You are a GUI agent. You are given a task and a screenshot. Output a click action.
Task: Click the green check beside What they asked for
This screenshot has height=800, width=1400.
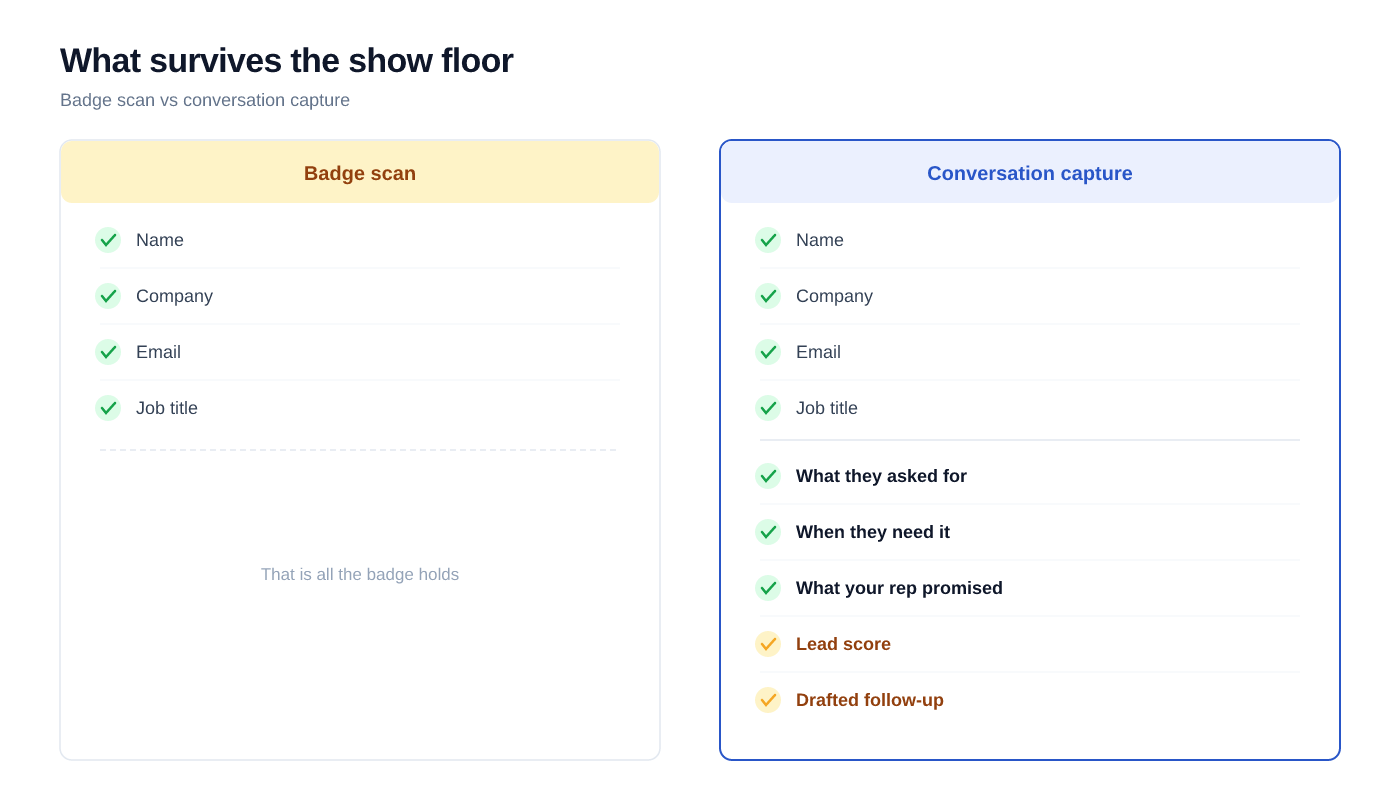[768, 476]
